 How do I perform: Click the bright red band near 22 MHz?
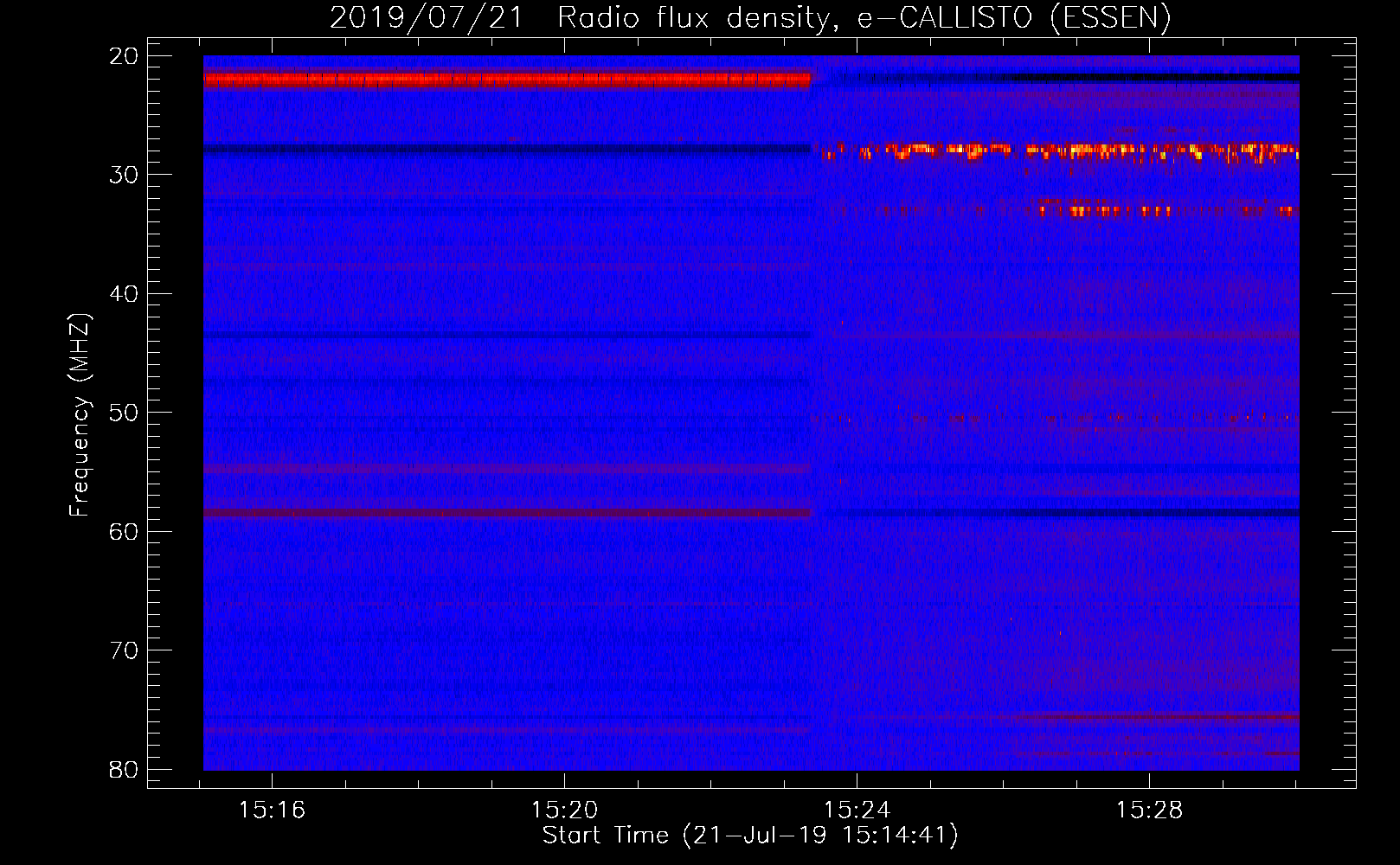(507, 80)
